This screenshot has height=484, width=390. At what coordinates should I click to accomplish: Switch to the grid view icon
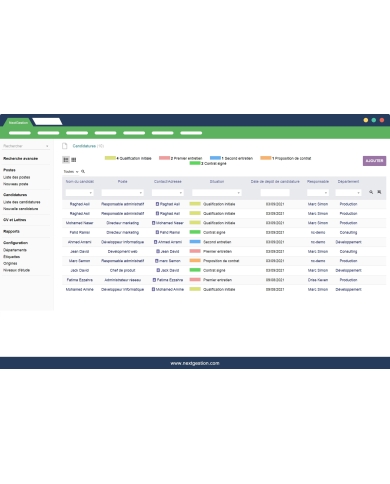coord(74,160)
